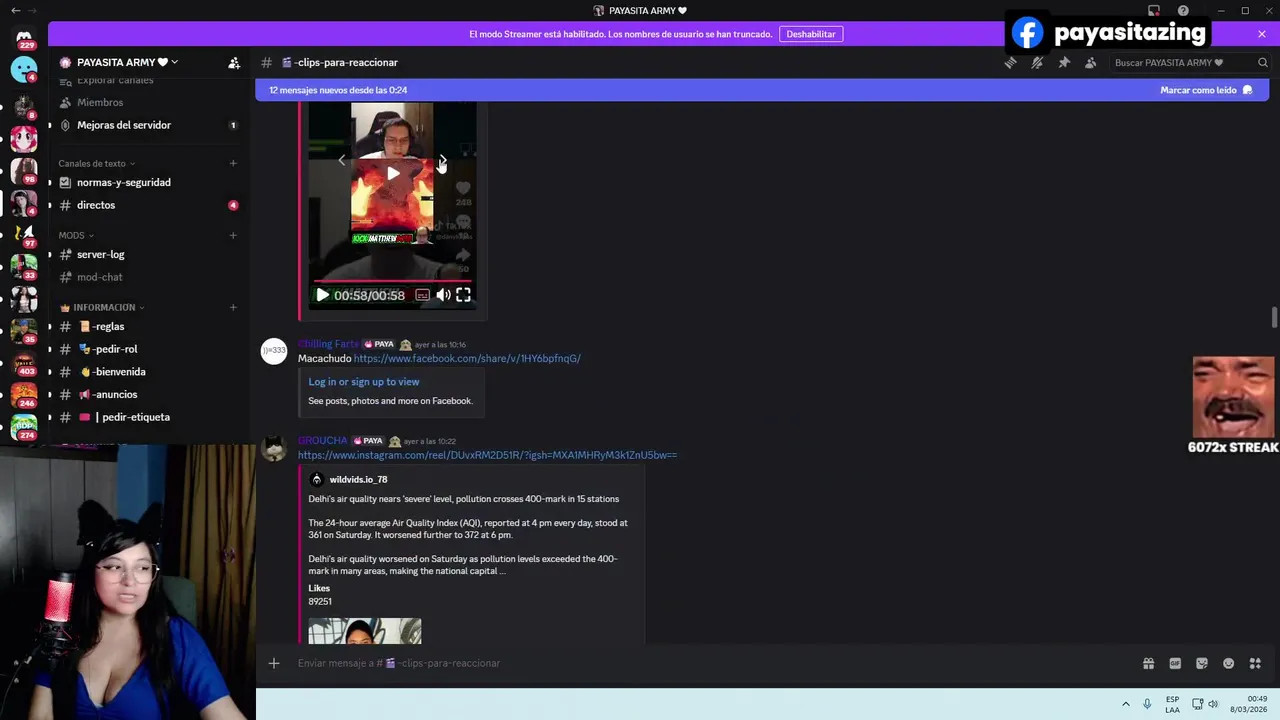Play the embedded video center button
Screen dimensions: 1280x720
click(393, 173)
